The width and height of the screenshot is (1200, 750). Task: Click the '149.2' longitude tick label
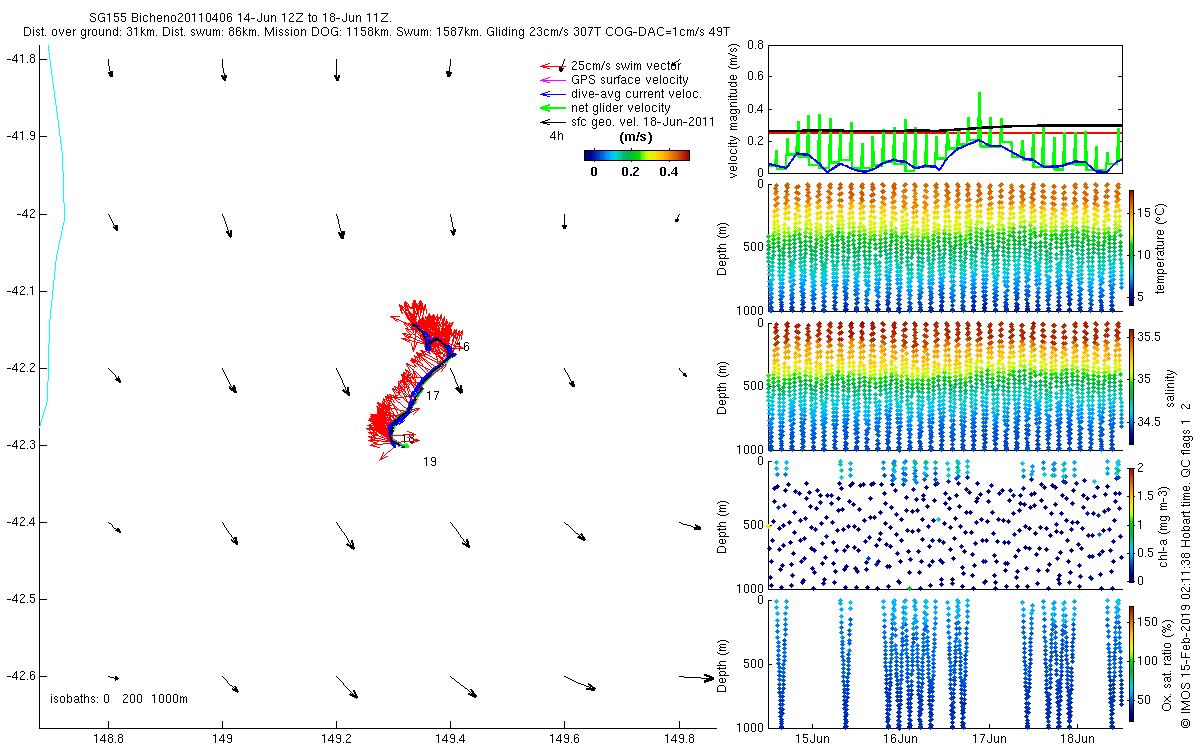coord(337,738)
